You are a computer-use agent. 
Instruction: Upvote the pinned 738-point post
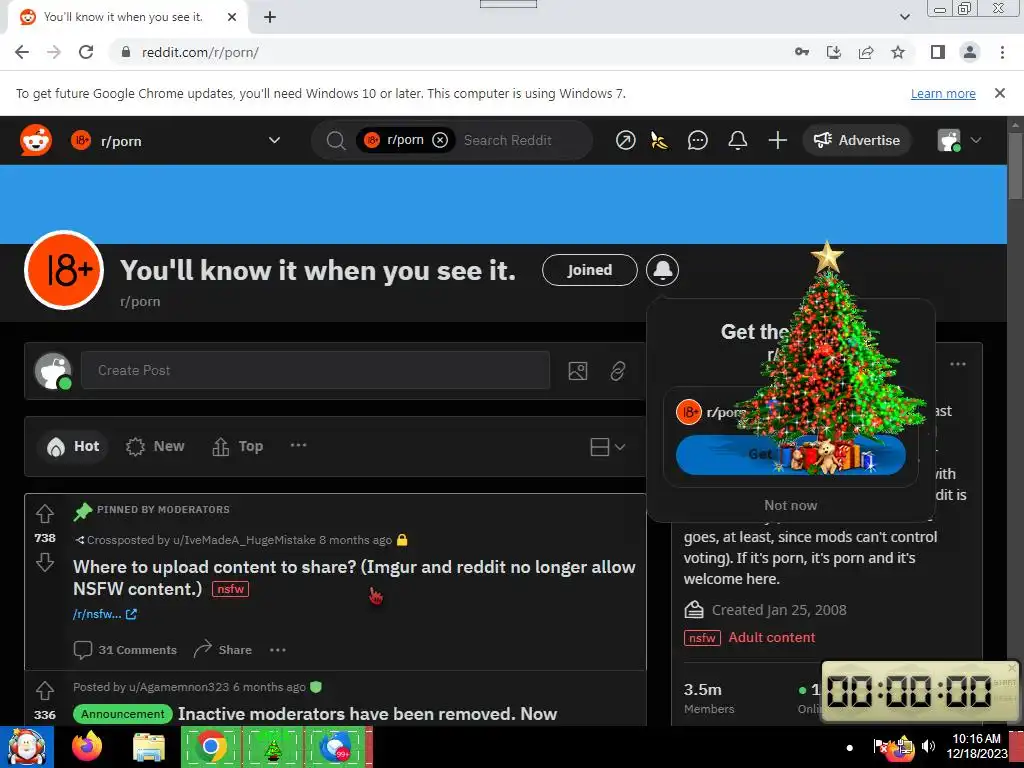pos(44,514)
